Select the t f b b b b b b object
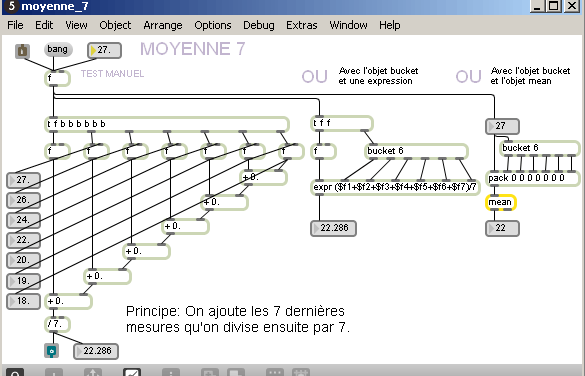Viewport: 585px width, 376px height. [167, 124]
